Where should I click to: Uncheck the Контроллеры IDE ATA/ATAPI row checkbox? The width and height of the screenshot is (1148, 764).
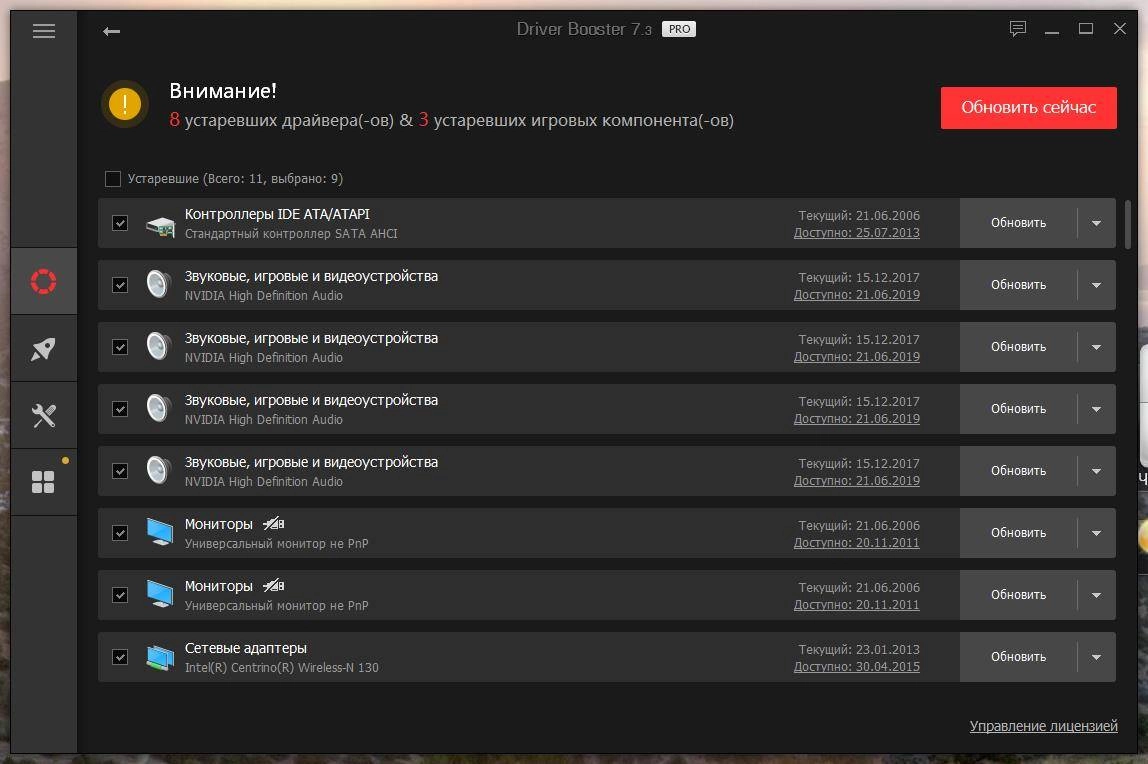point(120,222)
